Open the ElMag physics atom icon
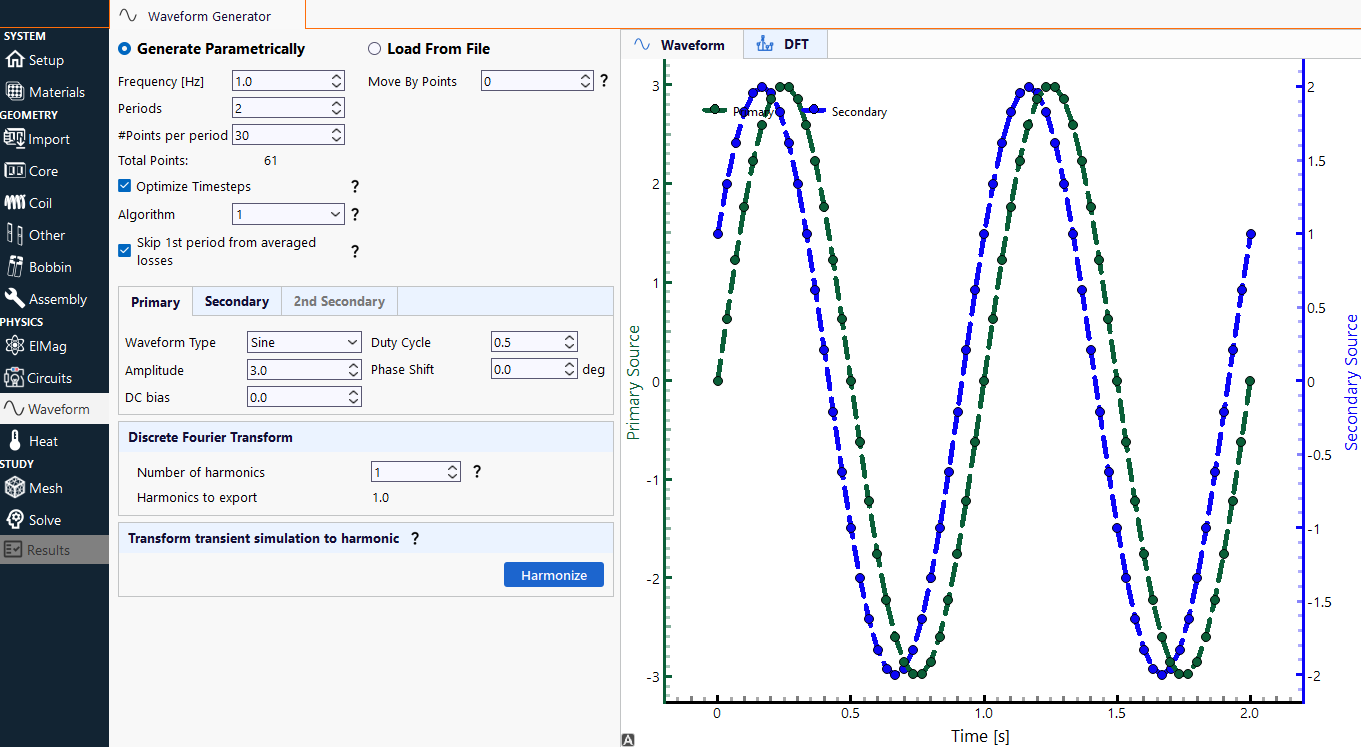This screenshot has height=747, width=1361. click(15, 346)
